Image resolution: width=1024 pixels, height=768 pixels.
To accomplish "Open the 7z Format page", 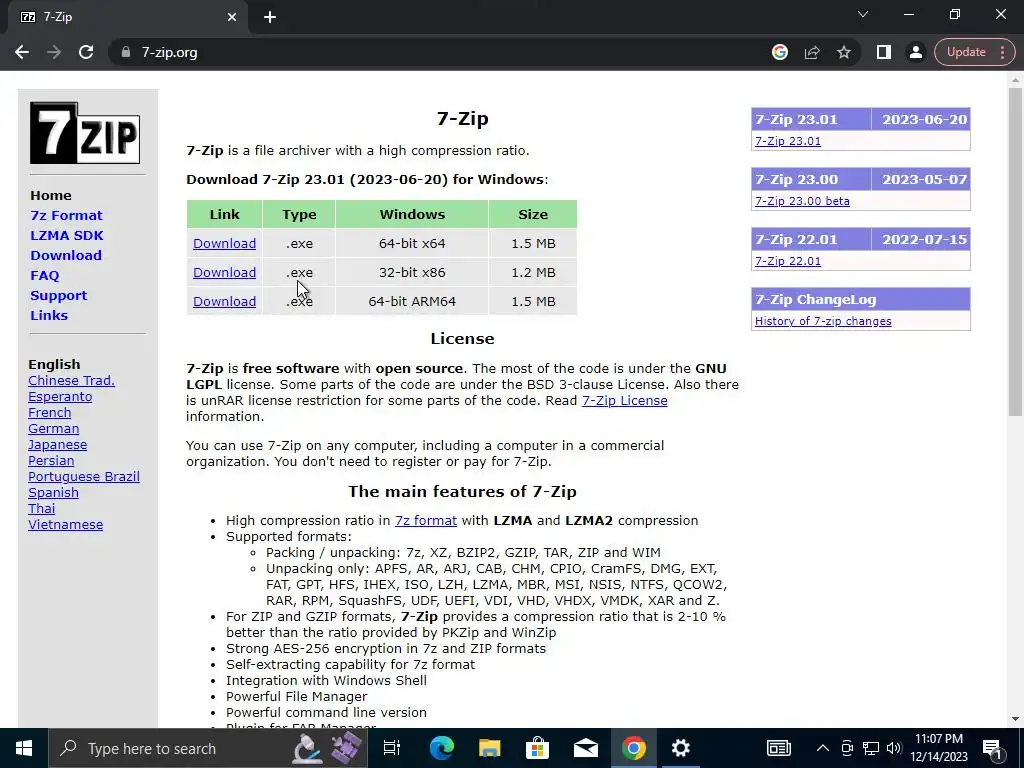I will coord(66,216).
